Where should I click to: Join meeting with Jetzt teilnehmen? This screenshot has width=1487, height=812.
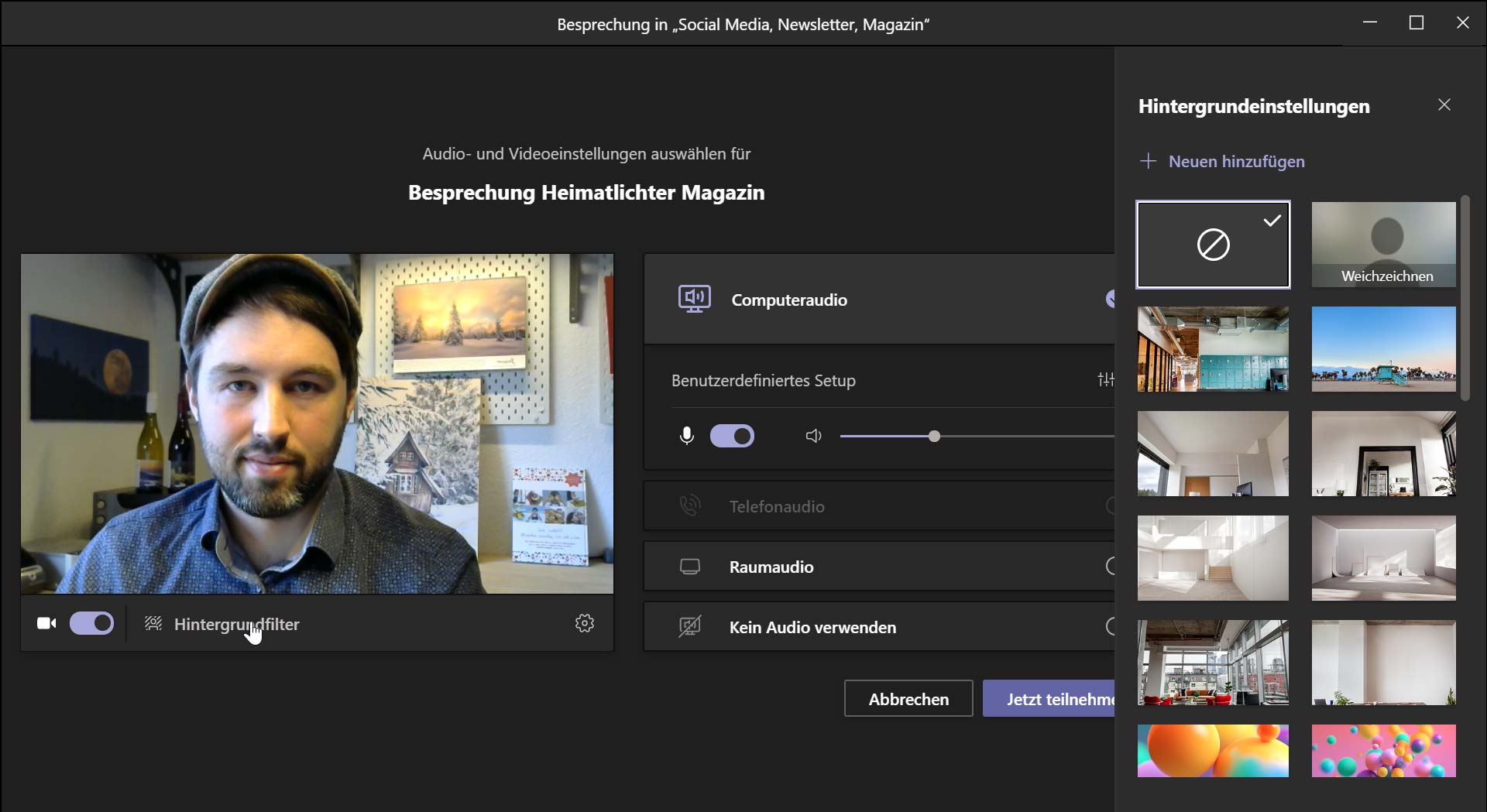click(1049, 699)
